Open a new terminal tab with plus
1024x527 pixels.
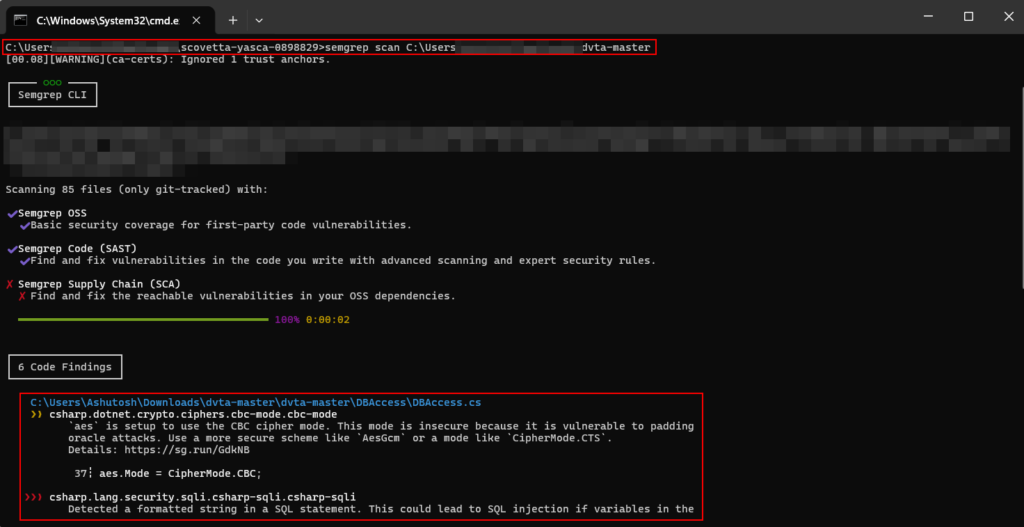(232, 19)
